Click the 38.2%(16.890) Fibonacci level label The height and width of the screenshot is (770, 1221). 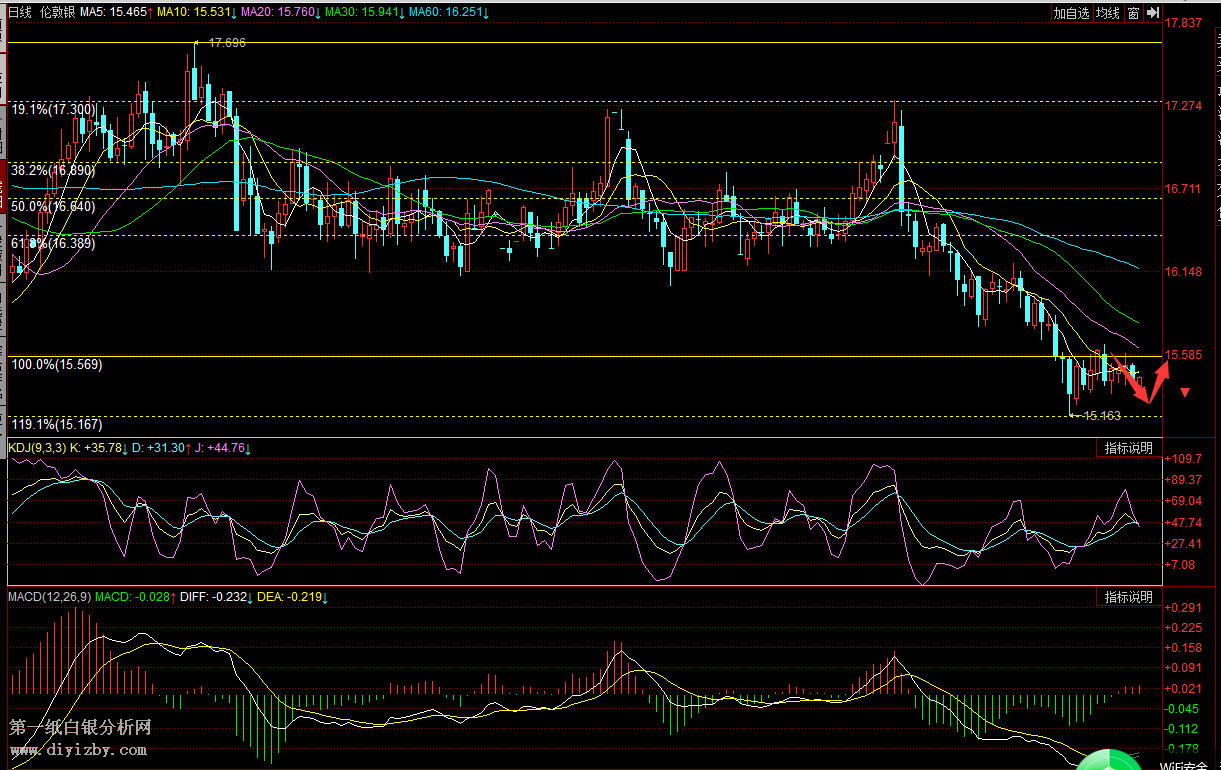[53, 171]
